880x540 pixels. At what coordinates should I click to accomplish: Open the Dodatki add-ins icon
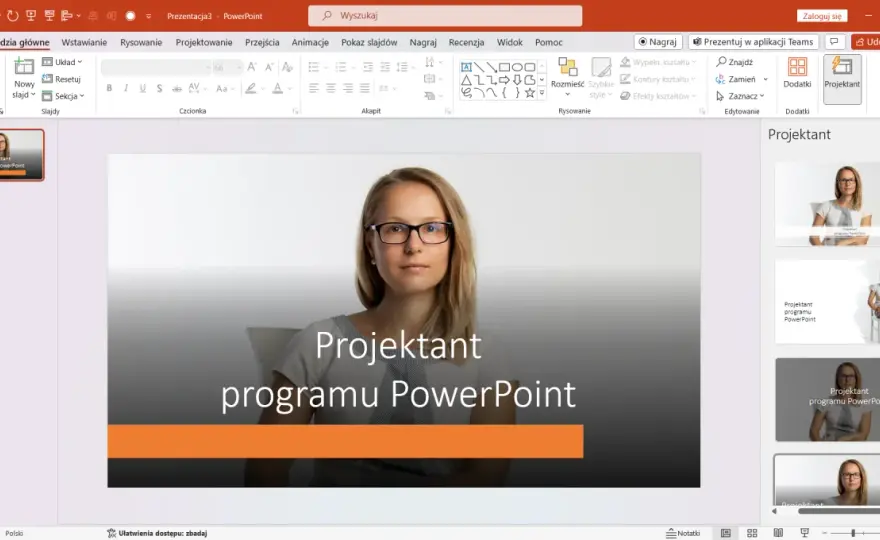coord(797,67)
